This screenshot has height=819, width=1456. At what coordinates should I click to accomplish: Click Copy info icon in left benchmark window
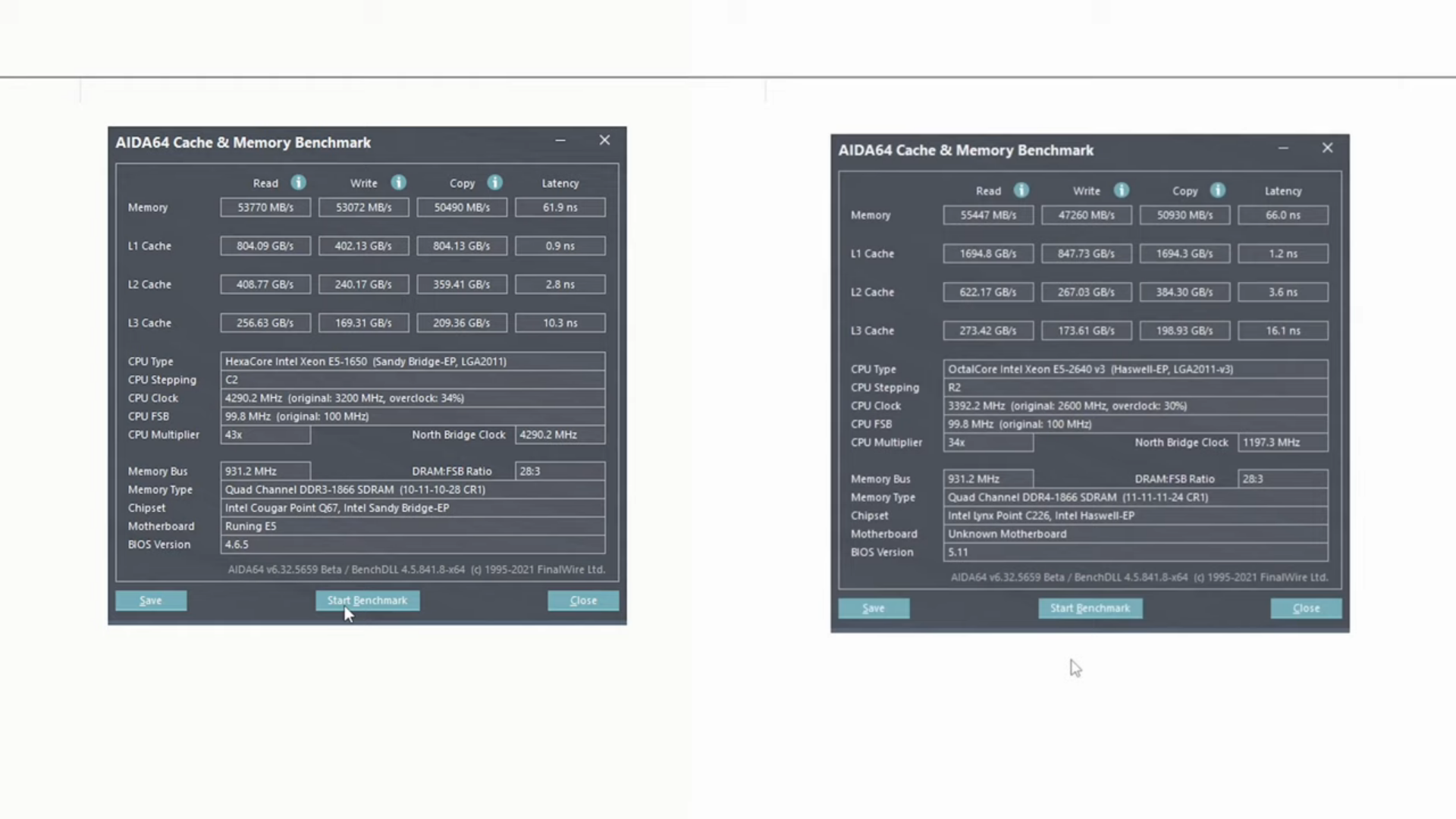coord(495,183)
